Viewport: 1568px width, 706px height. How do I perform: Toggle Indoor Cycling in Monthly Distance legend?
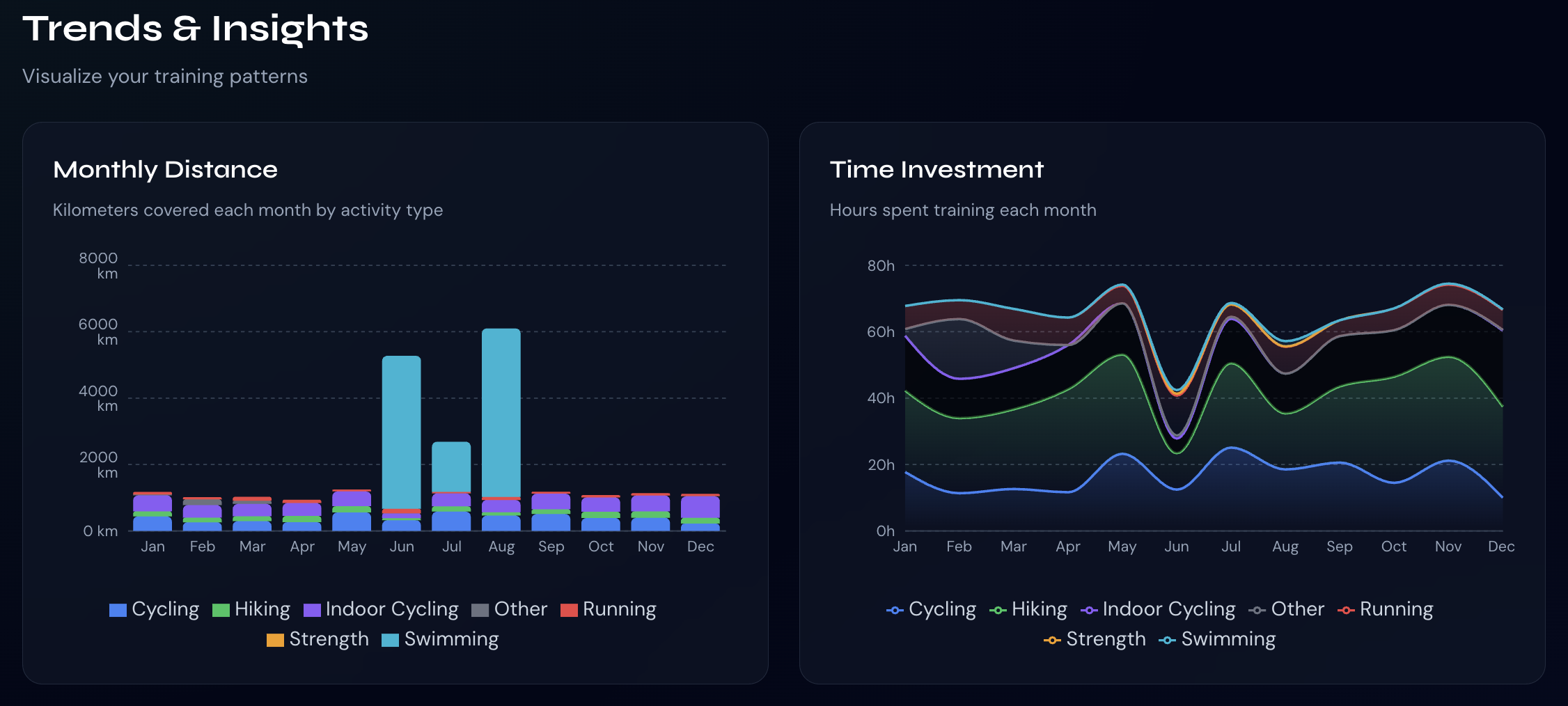click(381, 609)
